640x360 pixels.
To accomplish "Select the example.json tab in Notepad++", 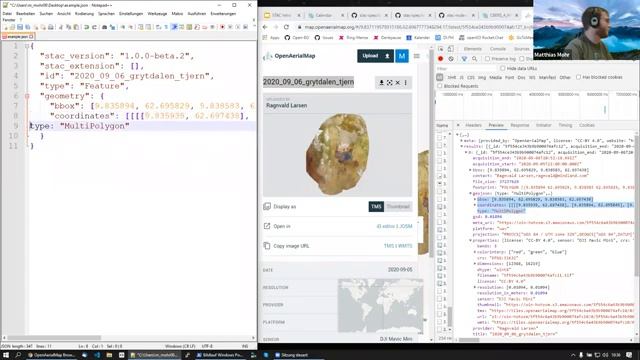I will point(18,36).
